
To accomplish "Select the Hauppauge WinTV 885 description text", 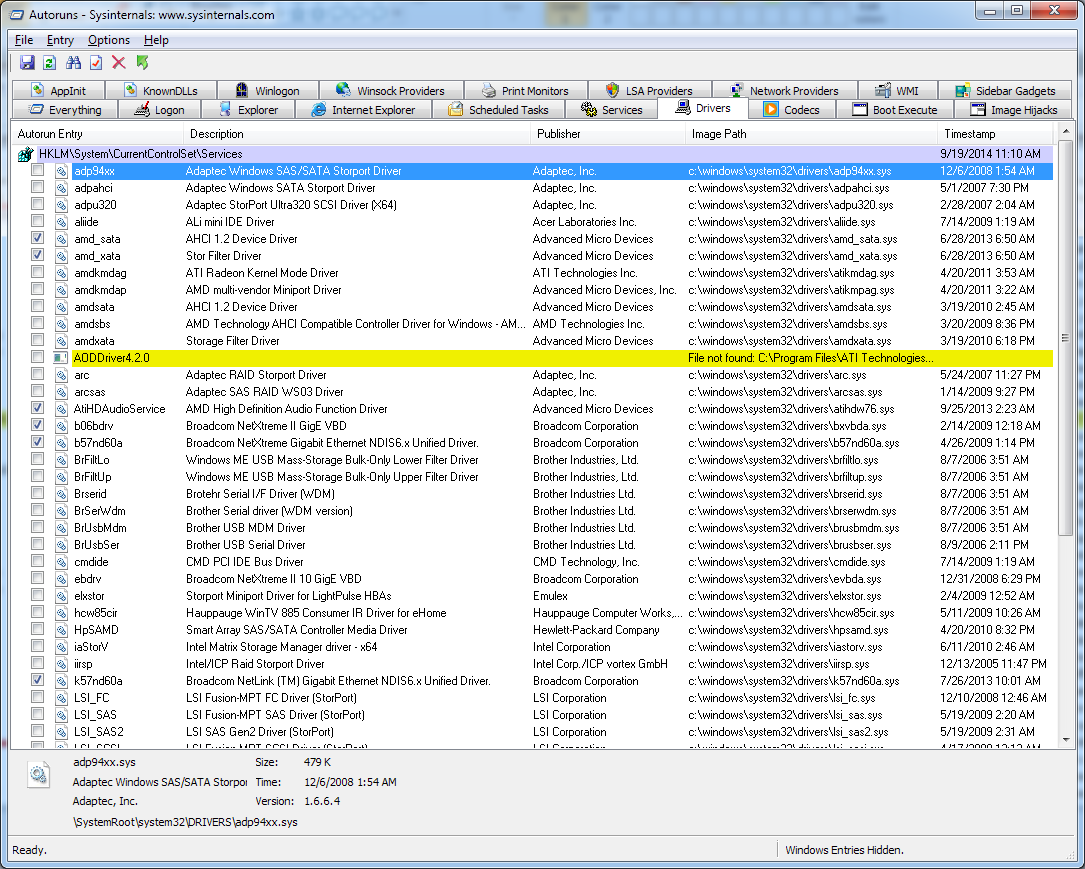I will [x=316, y=613].
